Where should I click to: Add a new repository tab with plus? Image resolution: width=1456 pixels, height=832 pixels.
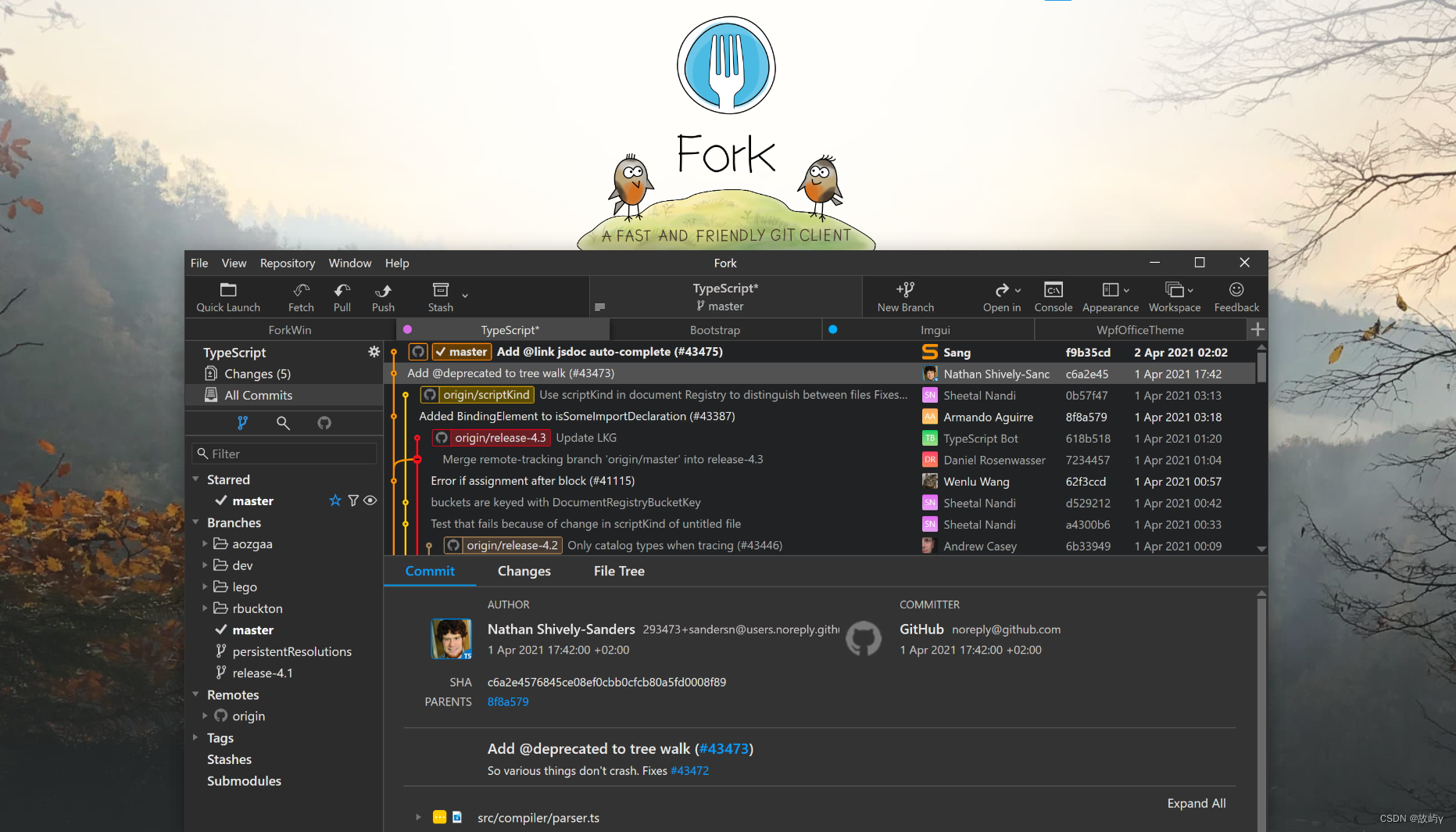[x=1257, y=329]
